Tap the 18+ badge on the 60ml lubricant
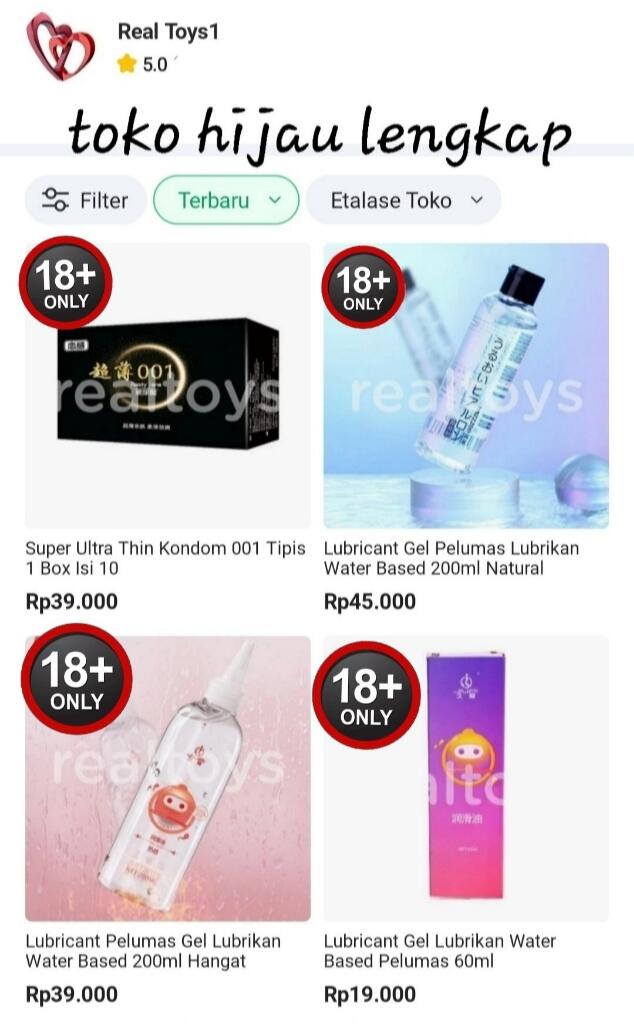The image size is (634, 1024). (x=366, y=695)
